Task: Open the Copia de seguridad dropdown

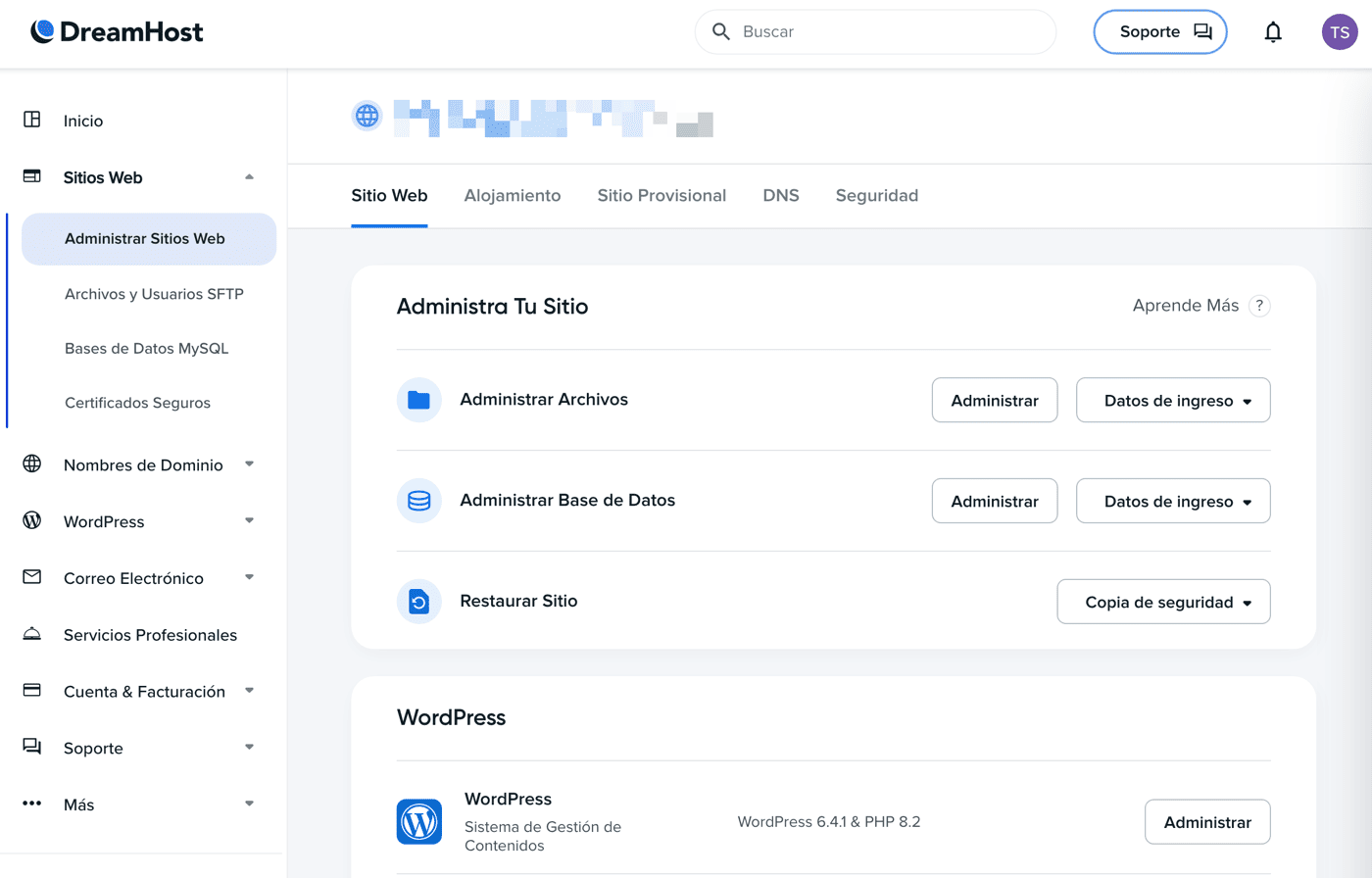Action: pos(1163,602)
